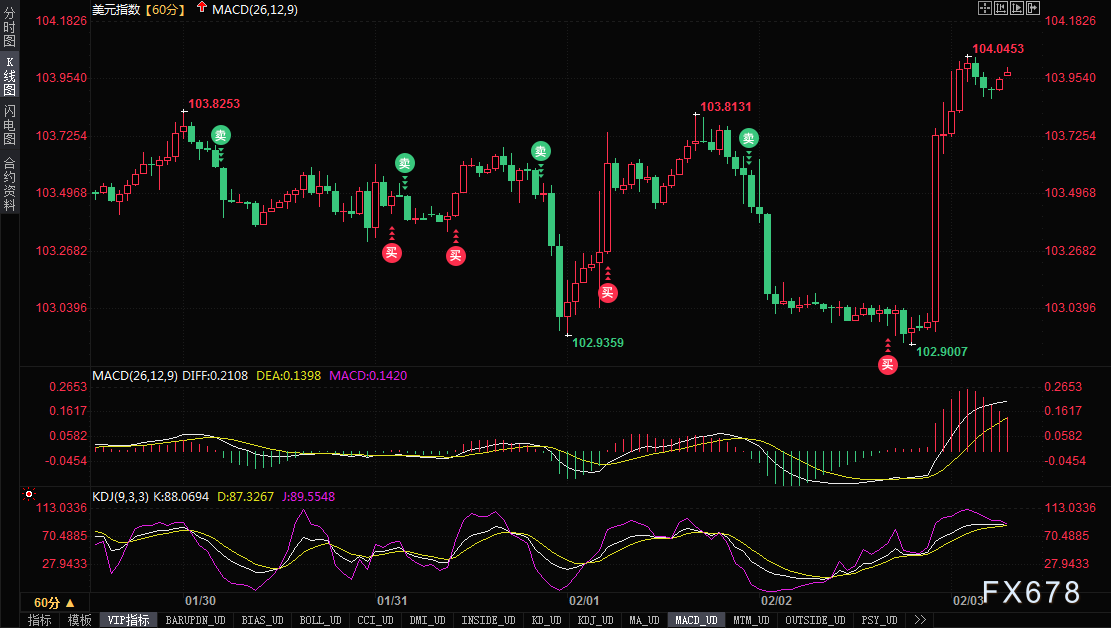Select the INSIDE_UD indicator tab
Viewport: 1111px width, 628px height.
click(x=488, y=620)
